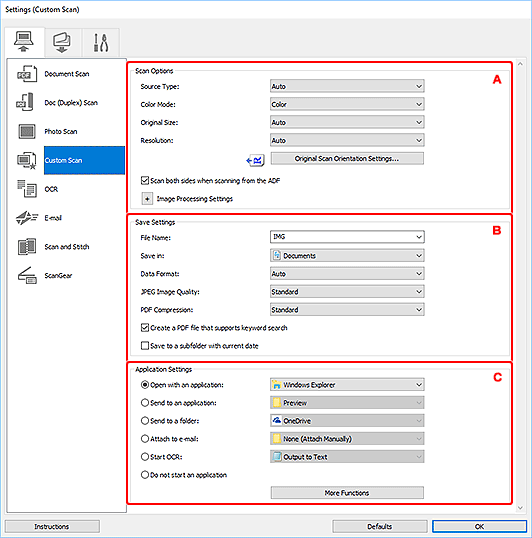532x538 pixels.
Task: Open the General Settings tools tab
Action: [101, 42]
